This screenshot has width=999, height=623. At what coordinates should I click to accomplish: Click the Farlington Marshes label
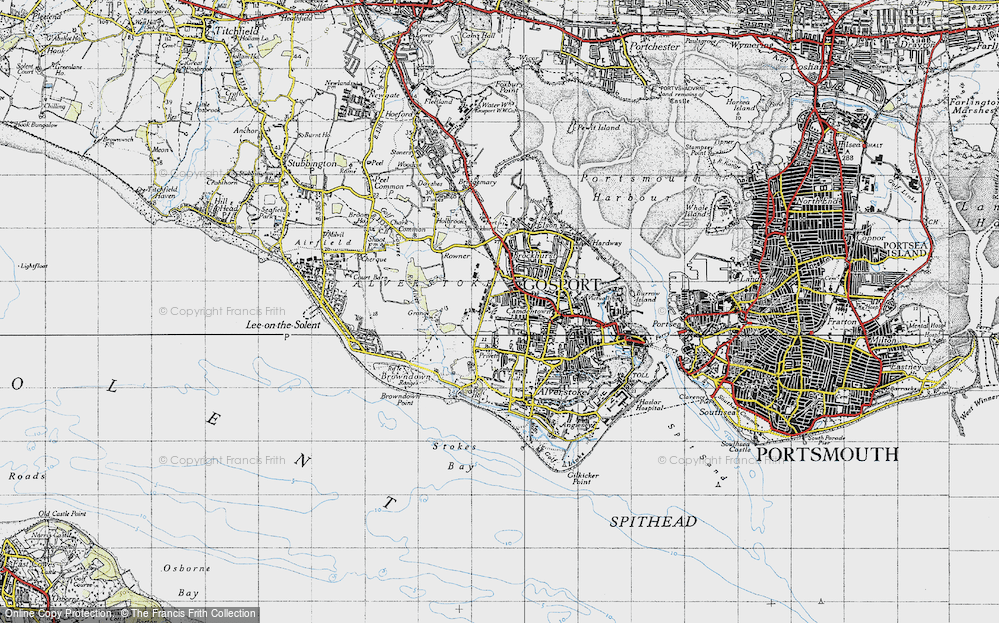973,106
